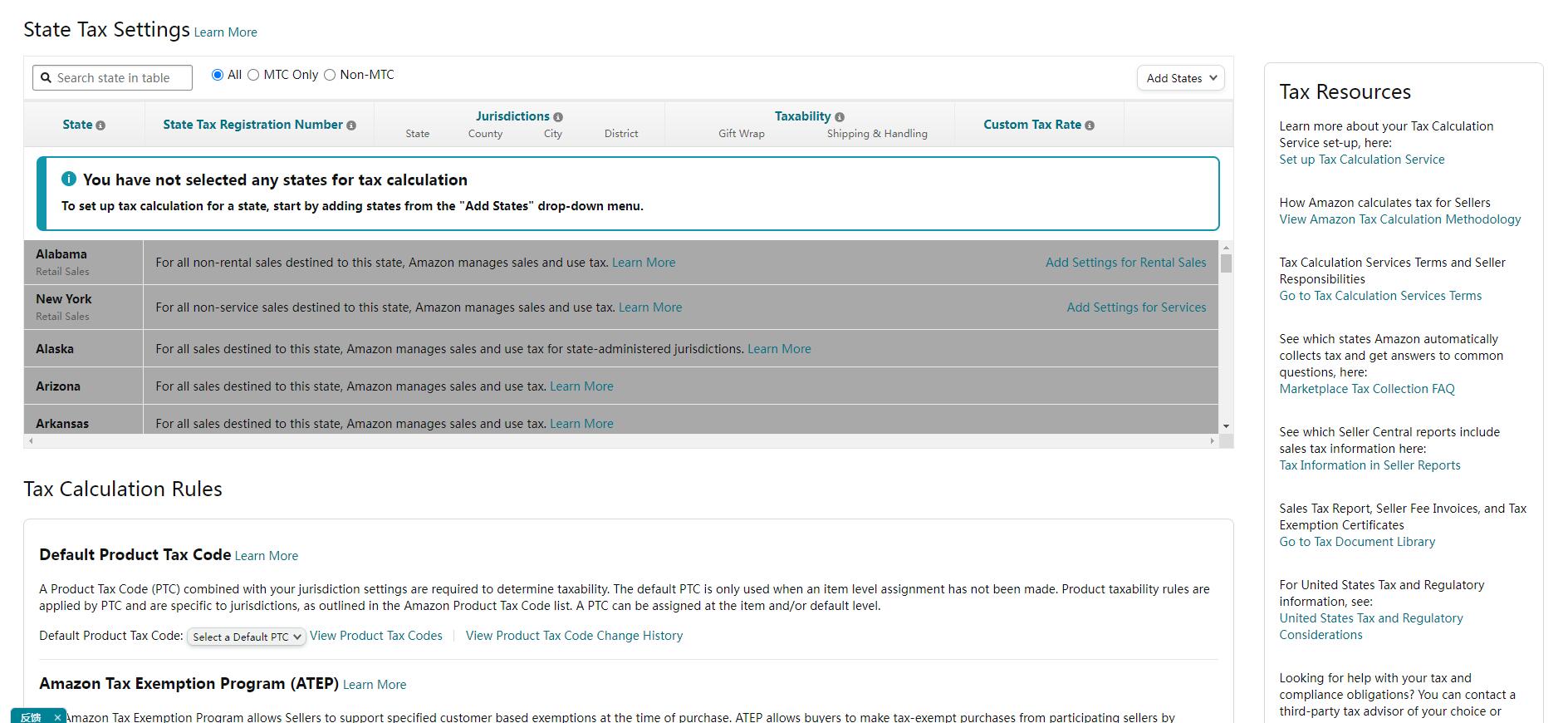Select the Non-MTC radio option

pyautogui.click(x=330, y=75)
